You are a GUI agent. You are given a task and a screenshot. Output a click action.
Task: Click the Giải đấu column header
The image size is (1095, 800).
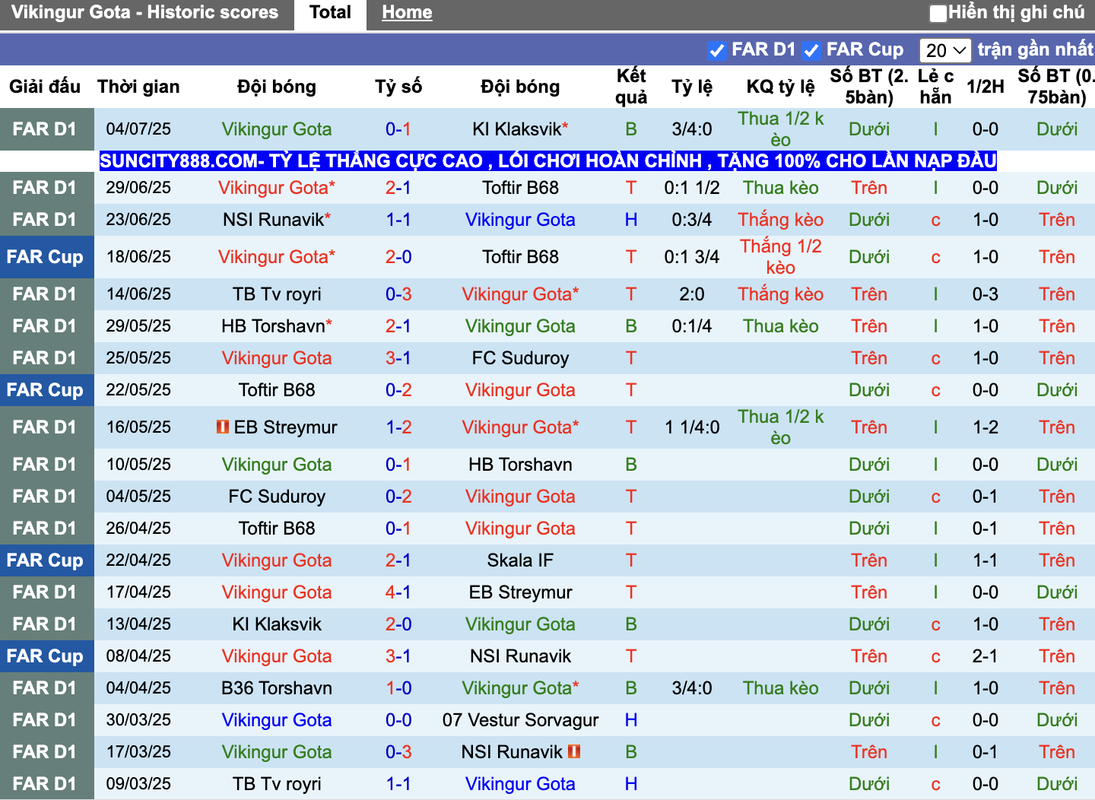[x=45, y=87]
